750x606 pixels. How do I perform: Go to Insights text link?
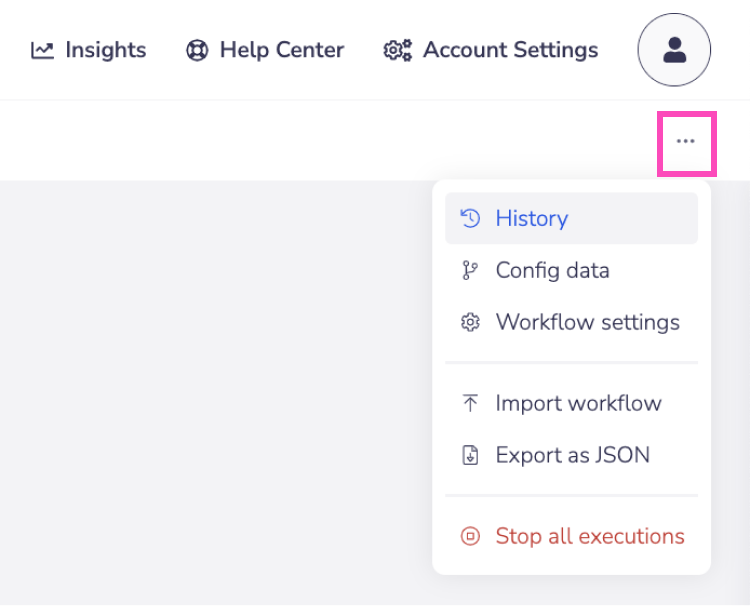click(105, 50)
